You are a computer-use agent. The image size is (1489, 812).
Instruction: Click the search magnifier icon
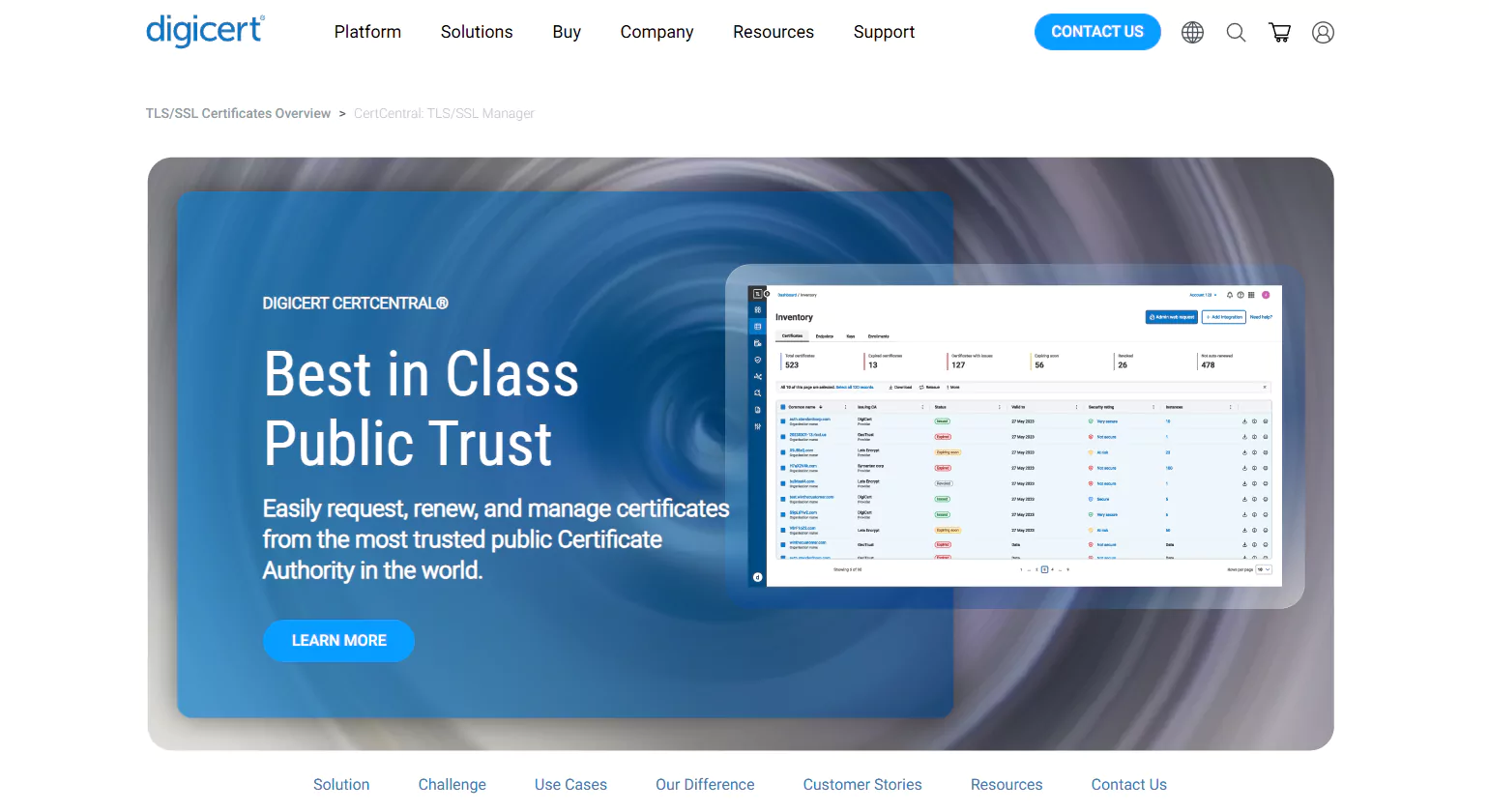1236,33
